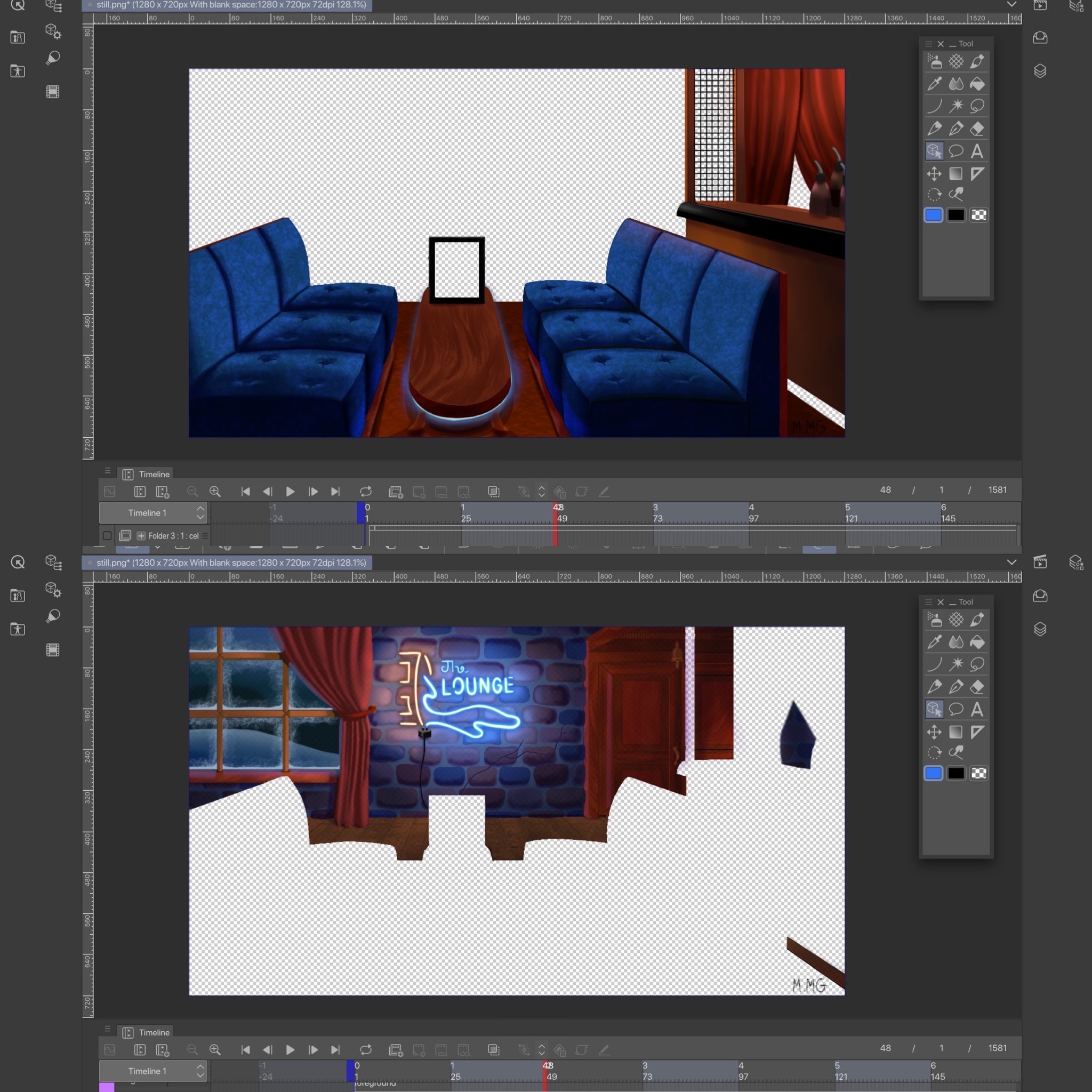The height and width of the screenshot is (1092, 1092).
Task: Pick Auto select wand in blue sofas window
Action: coord(956,106)
